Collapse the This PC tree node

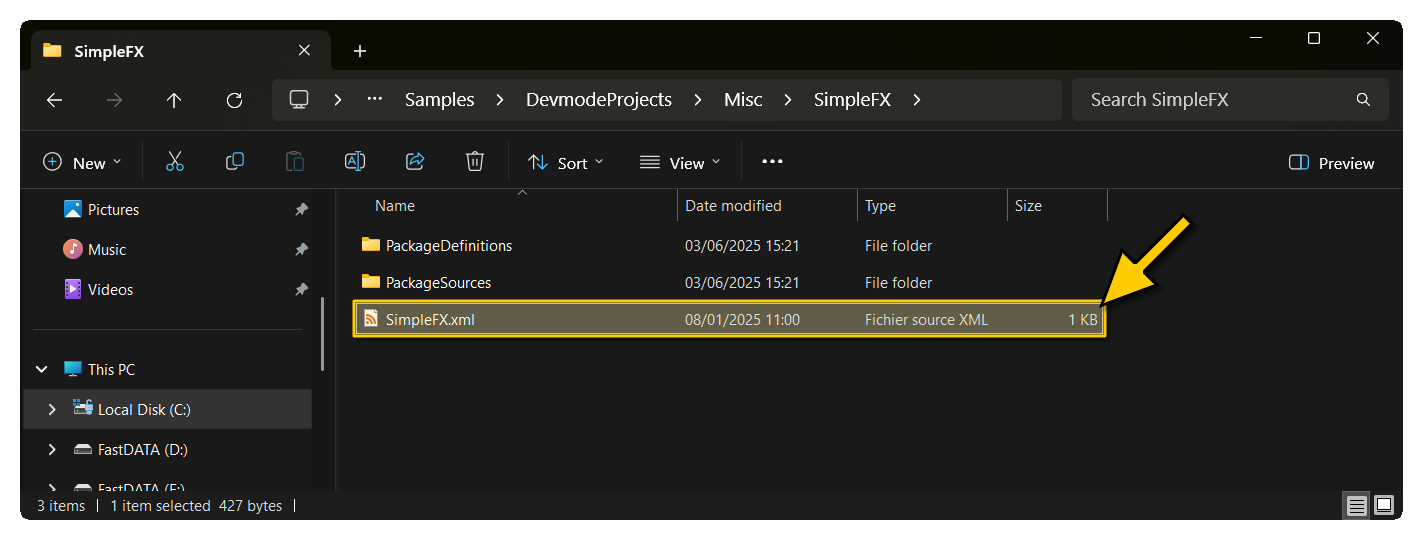coord(42,370)
